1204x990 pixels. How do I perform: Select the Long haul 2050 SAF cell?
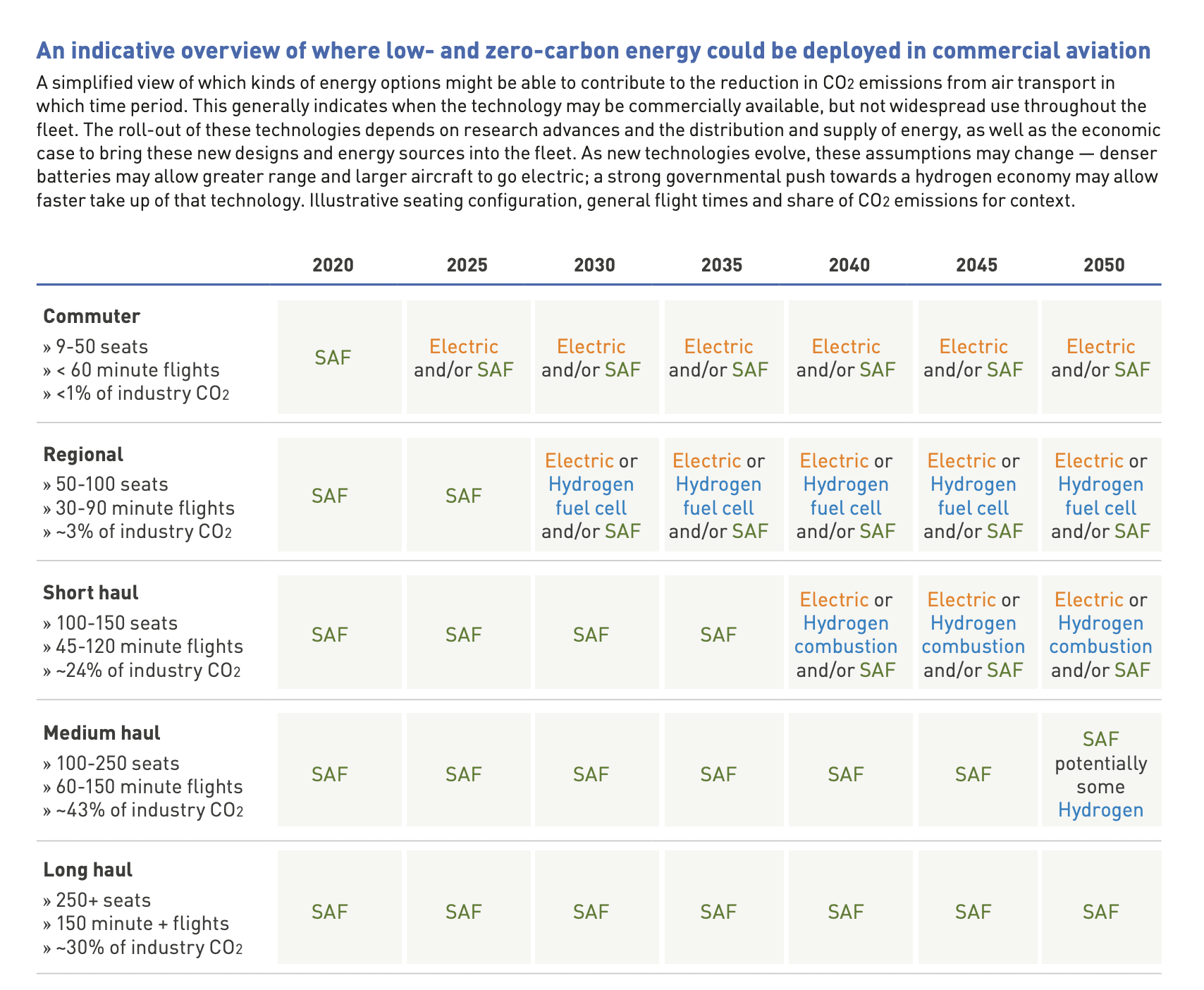point(1101,912)
